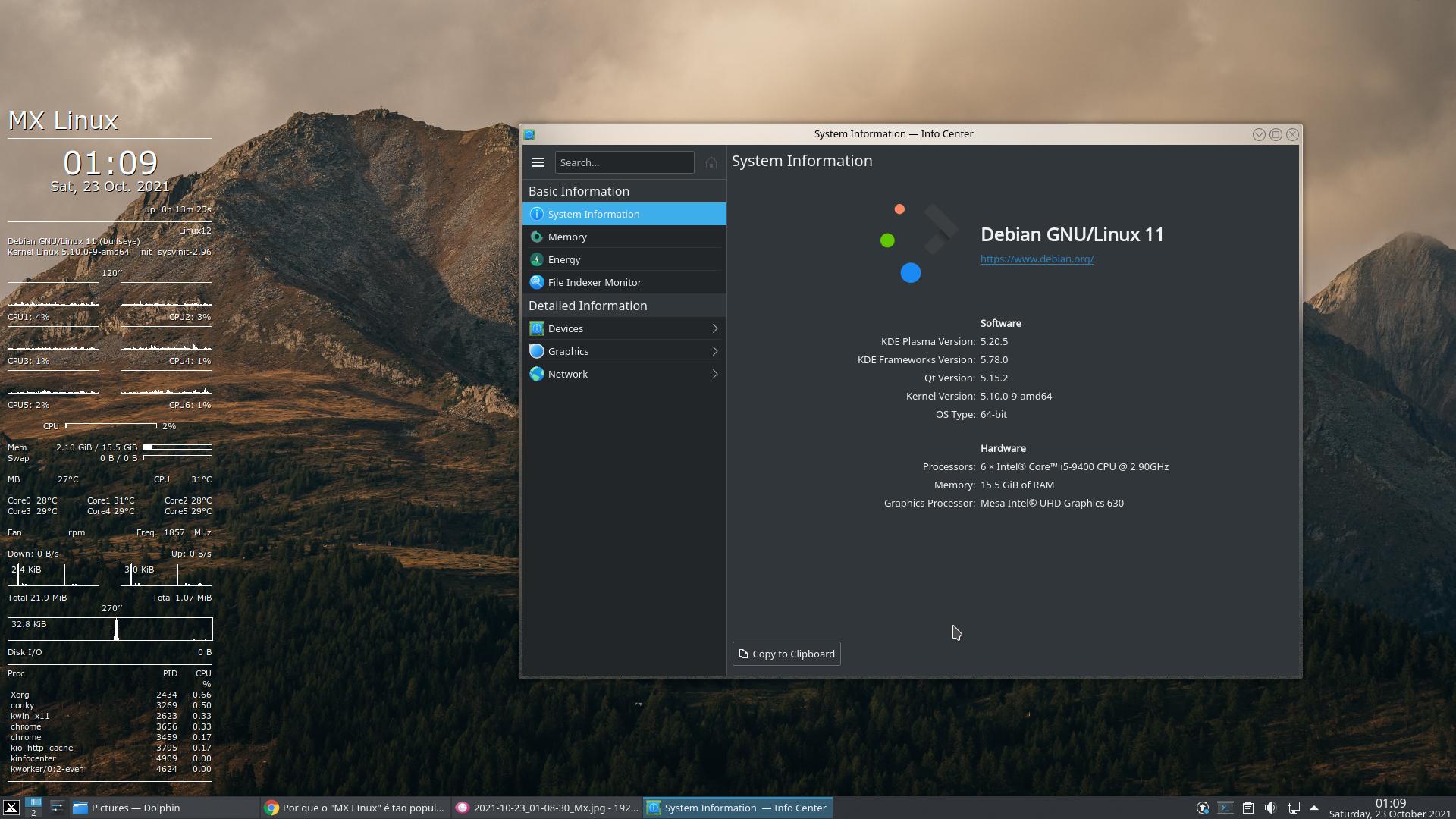Viewport: 1456px width, 819px height.
Task: Click the KDE Plasma logo image
Action: [x=918, y=242]
